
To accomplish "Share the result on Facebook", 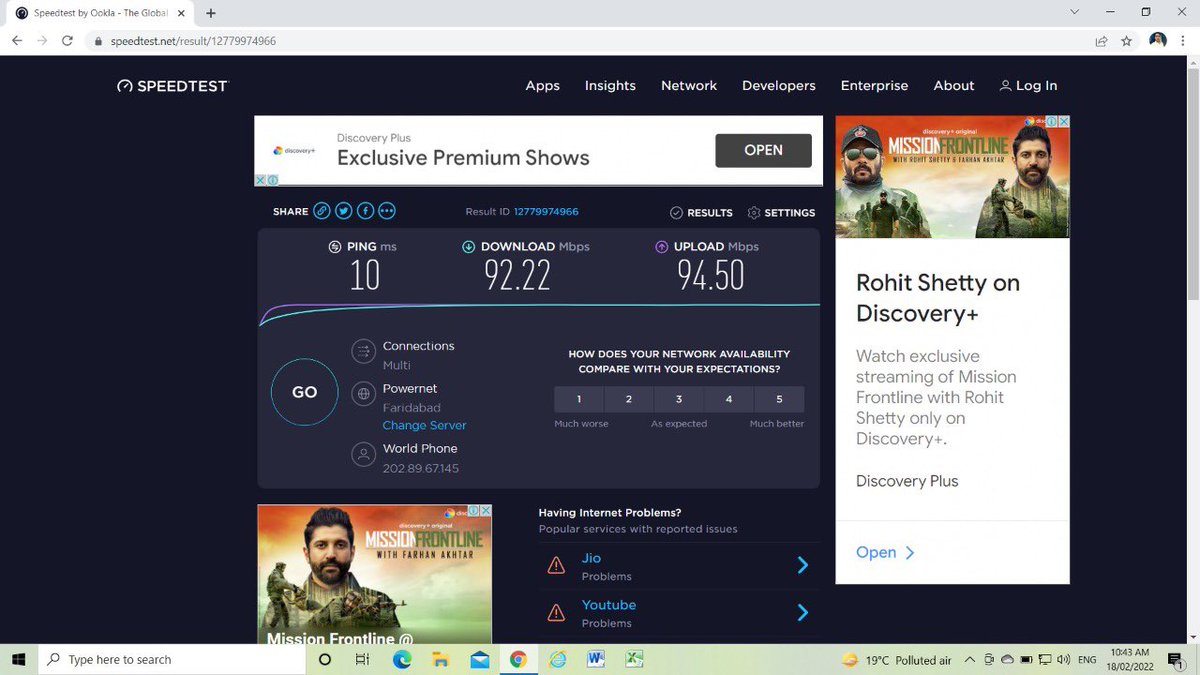I will coord(365,211).
